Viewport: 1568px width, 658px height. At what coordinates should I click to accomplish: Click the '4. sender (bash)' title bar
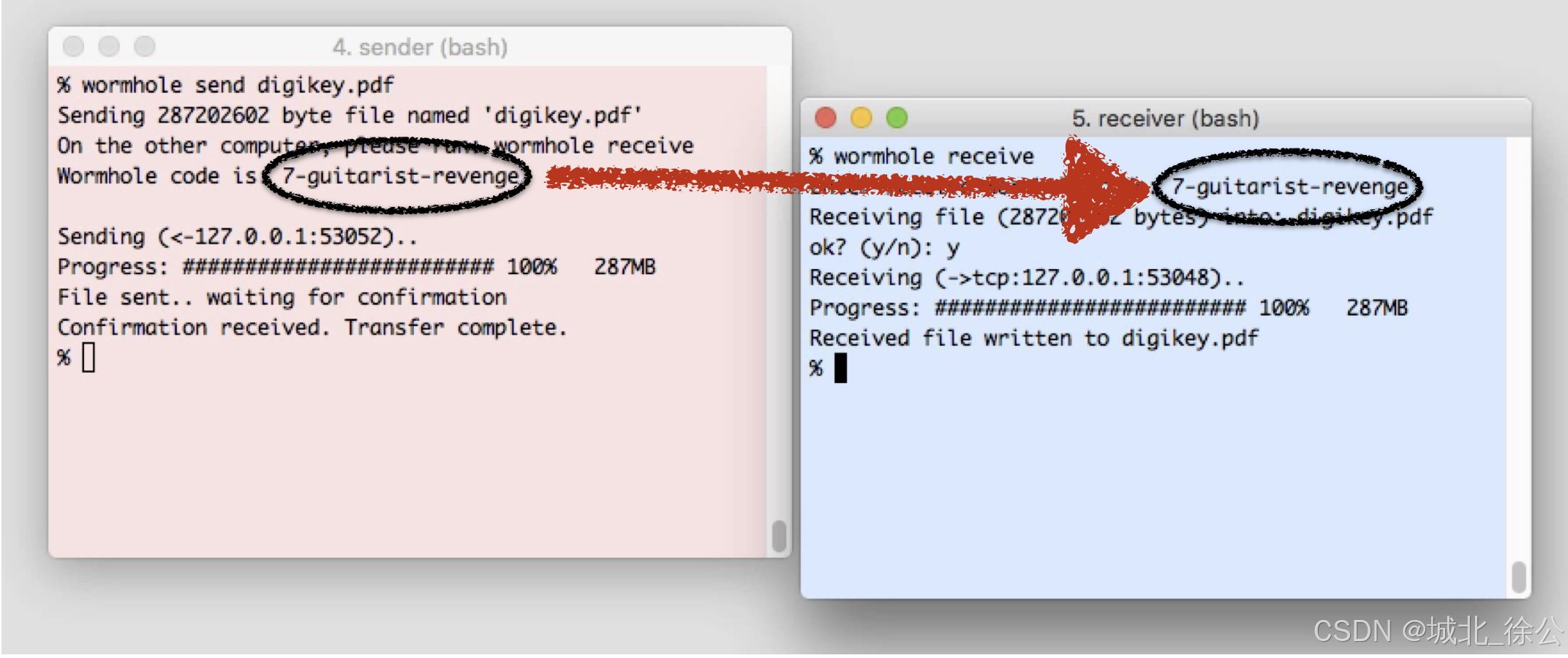[420, 48]
